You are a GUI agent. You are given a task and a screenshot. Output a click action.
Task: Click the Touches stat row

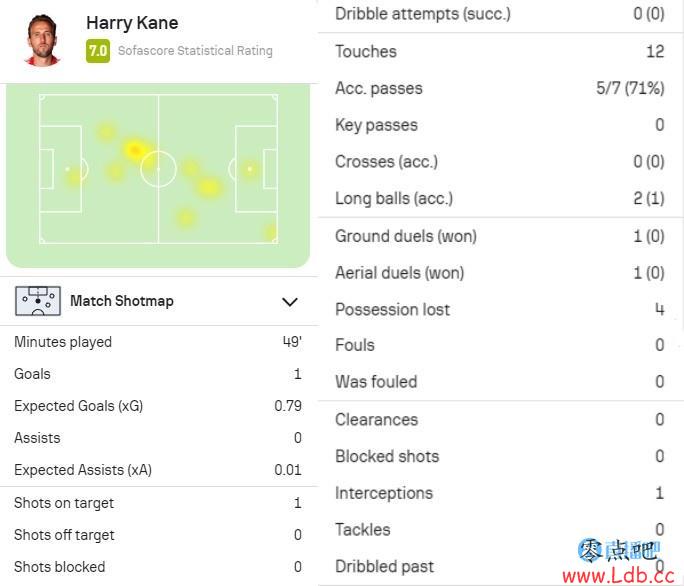(500, 51)
